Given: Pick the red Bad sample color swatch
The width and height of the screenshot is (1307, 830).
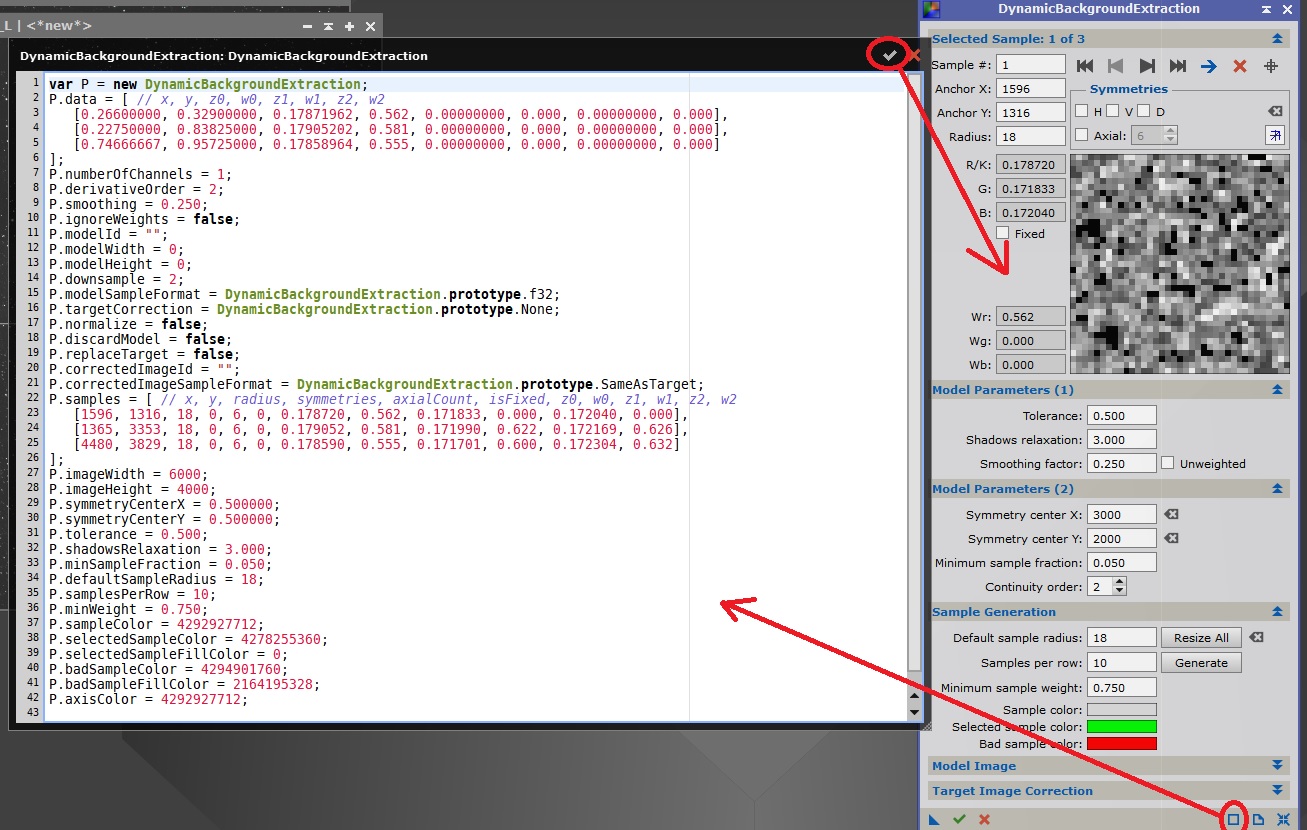Looking at the screenshot, I should click(x=1121, y=744).
